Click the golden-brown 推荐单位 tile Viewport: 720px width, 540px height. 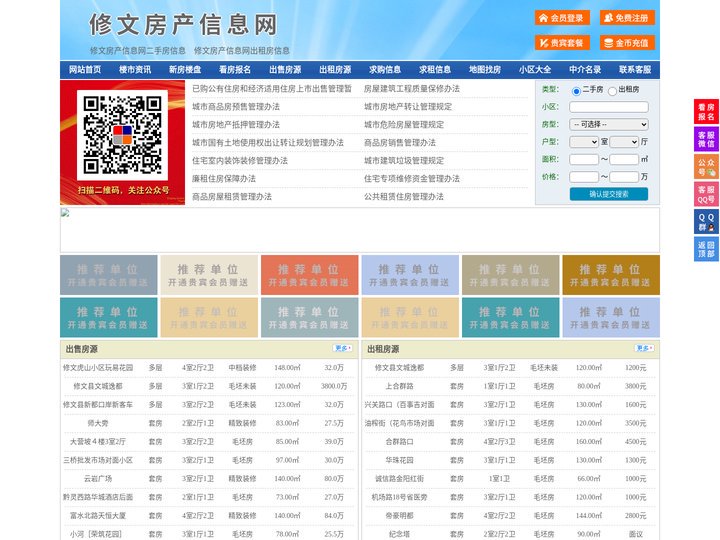click(x=611, y=275)
